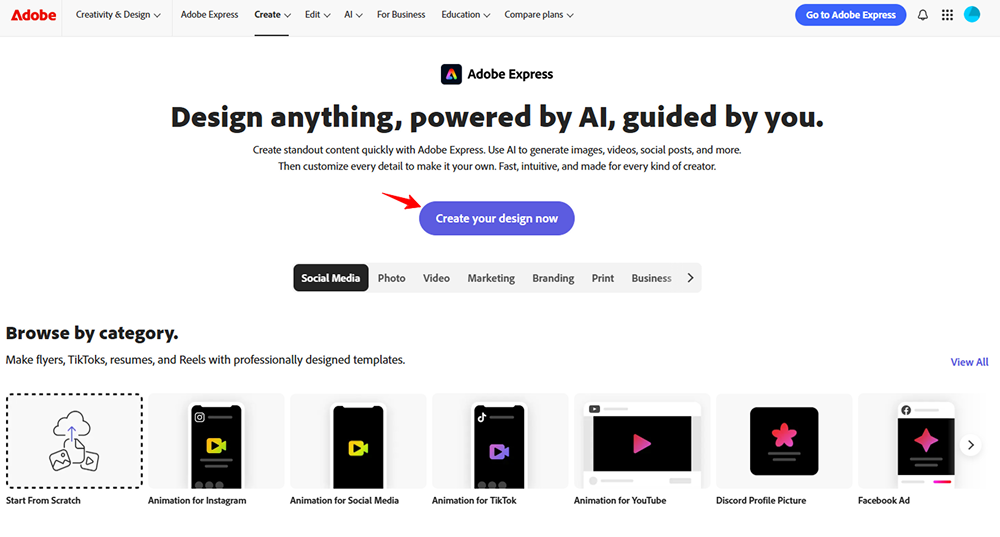Select the Marketing category tab
This screenshot has width=1000, height=537.
491,278
